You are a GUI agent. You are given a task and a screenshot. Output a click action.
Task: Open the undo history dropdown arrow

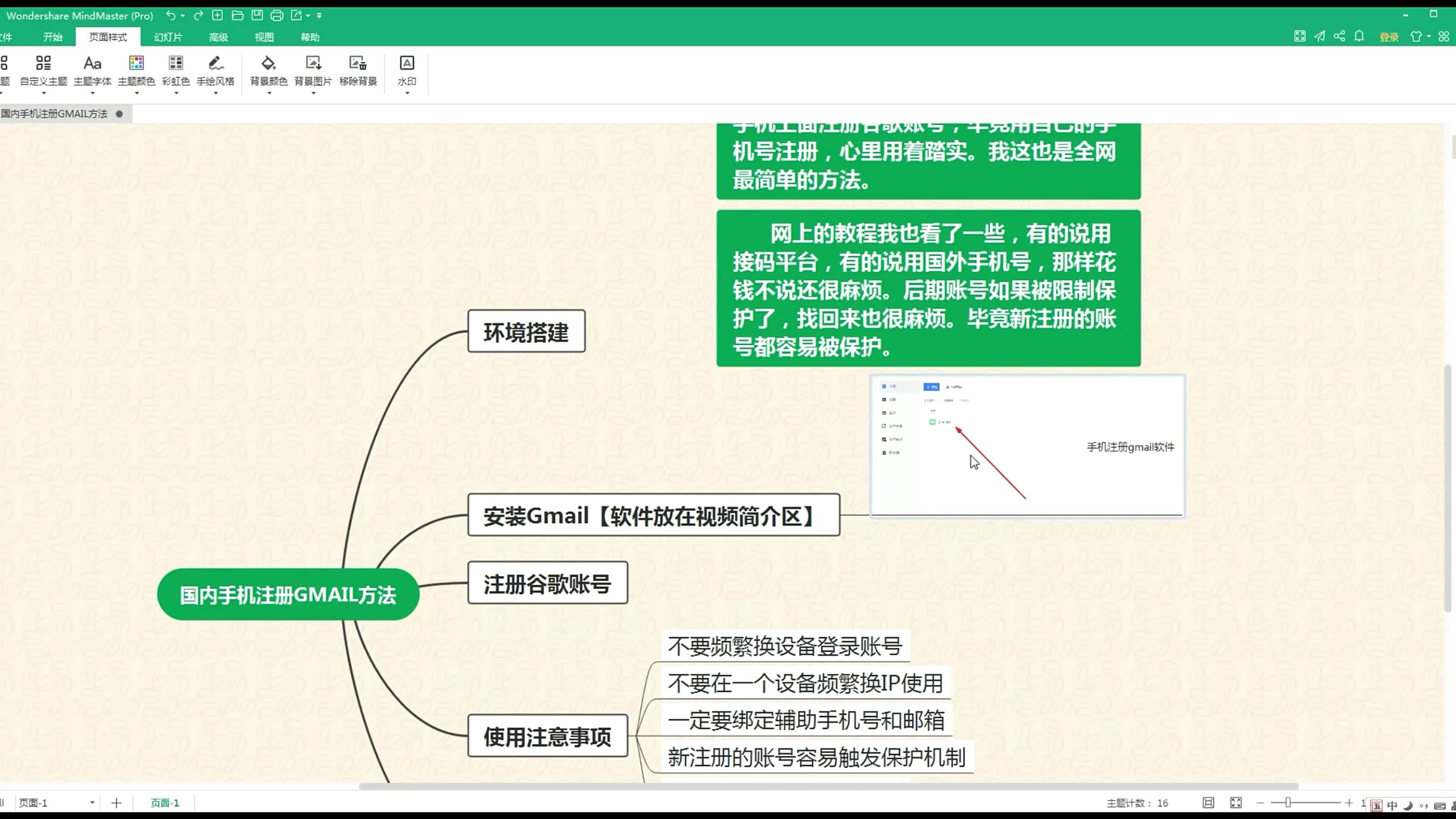[x=183, y=16]
